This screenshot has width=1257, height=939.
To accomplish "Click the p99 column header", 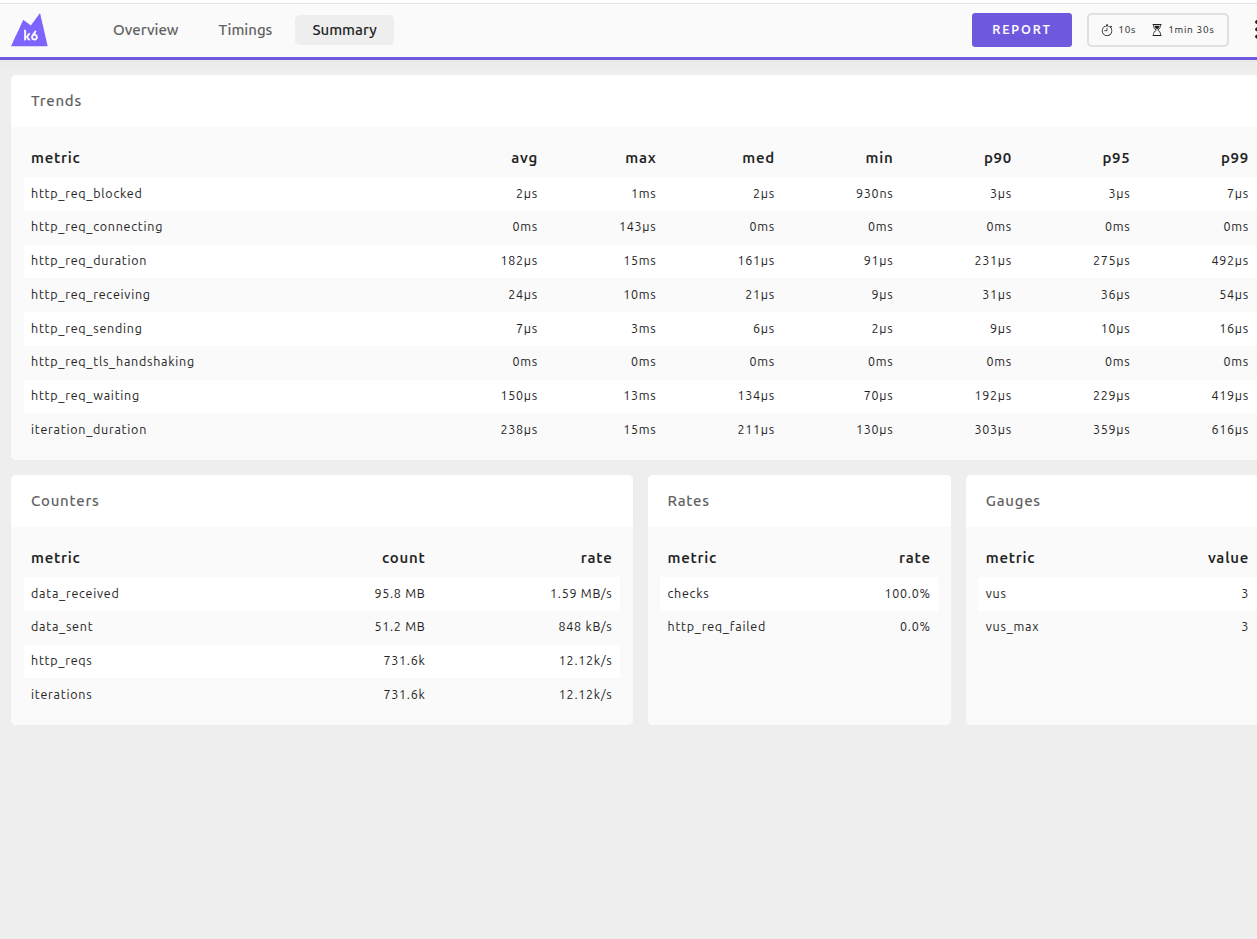I will [x=1235, y=158].
